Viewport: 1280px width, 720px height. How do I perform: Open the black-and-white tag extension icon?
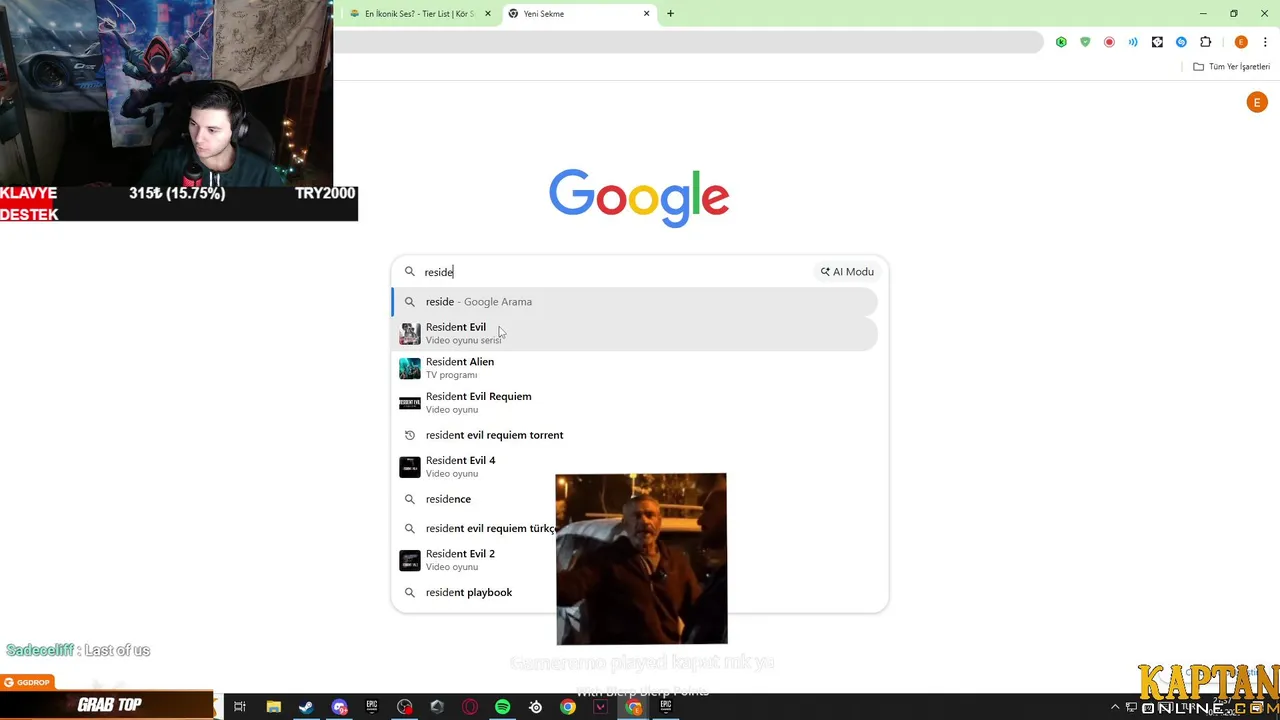(x=1157, y=42)
